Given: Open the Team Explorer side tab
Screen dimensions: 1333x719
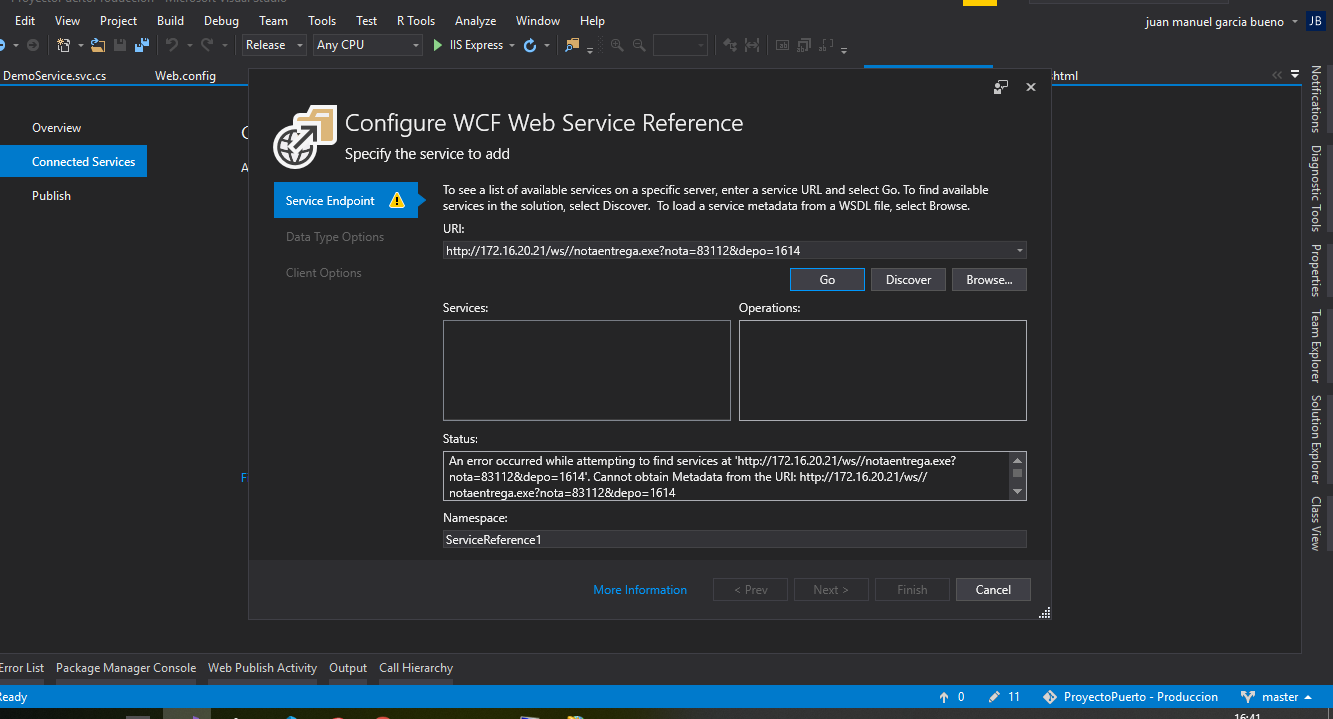Looking at the screenshot, I should 1317,346.
